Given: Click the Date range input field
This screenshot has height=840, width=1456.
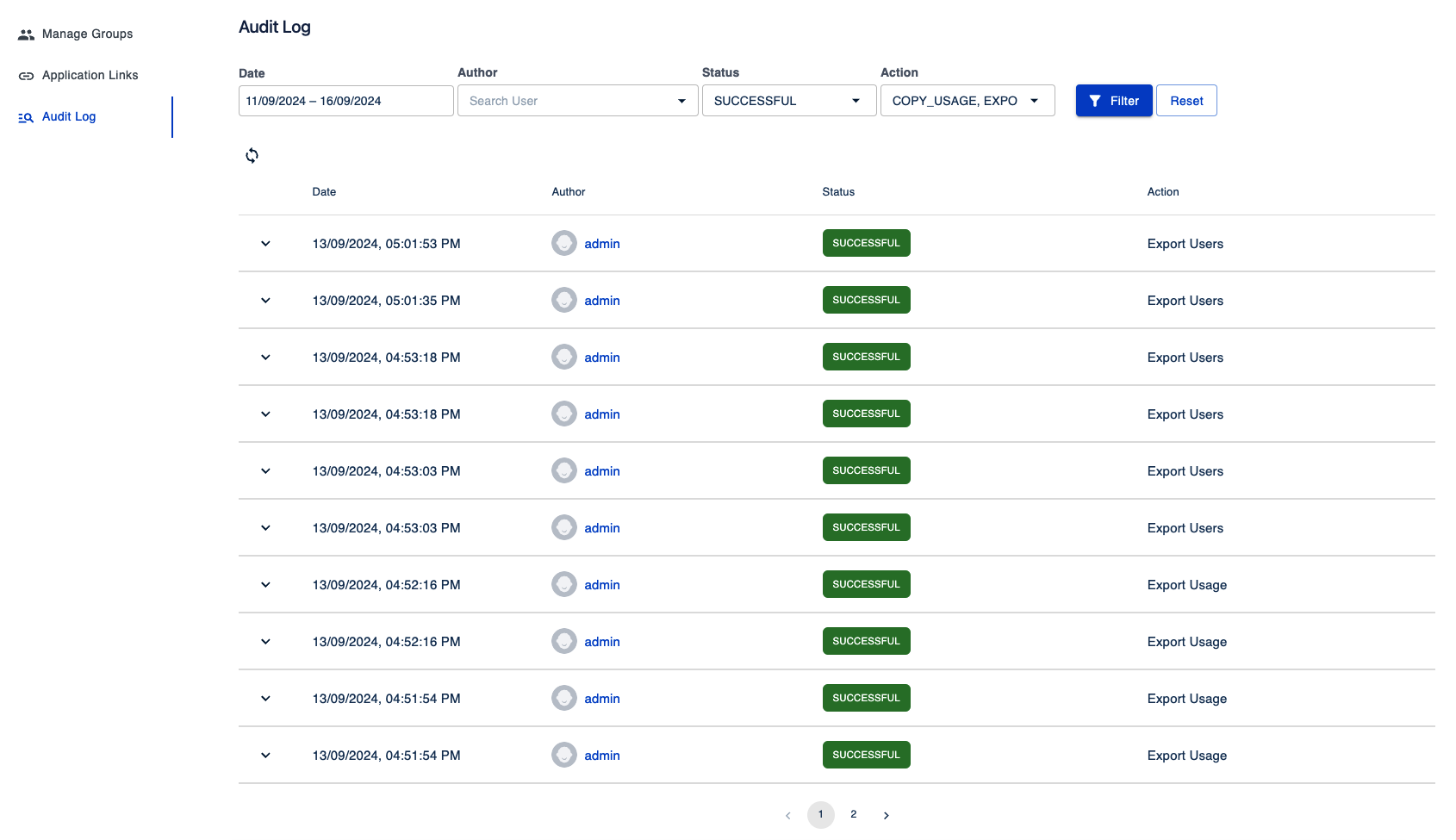Looking at the screenshot, I should [x=345, y=101].
